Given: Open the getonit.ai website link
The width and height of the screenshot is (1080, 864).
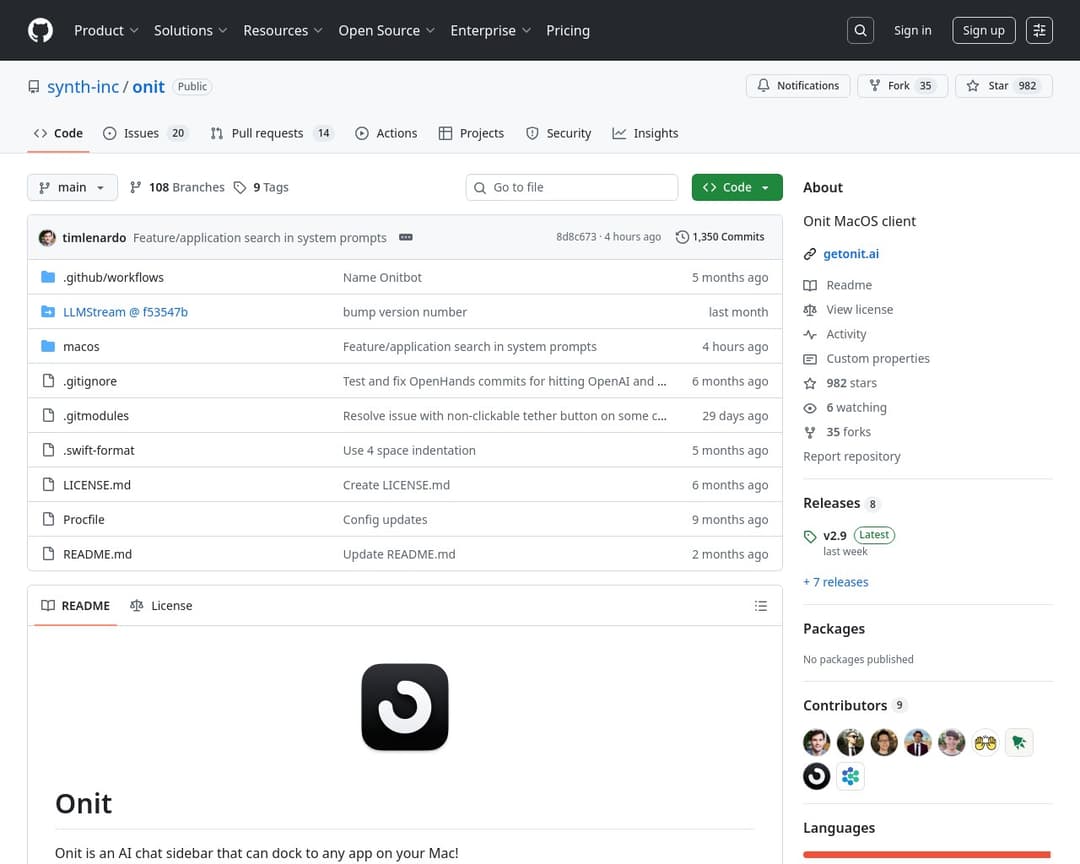Looking at the screenshot, I should (851, 254).
